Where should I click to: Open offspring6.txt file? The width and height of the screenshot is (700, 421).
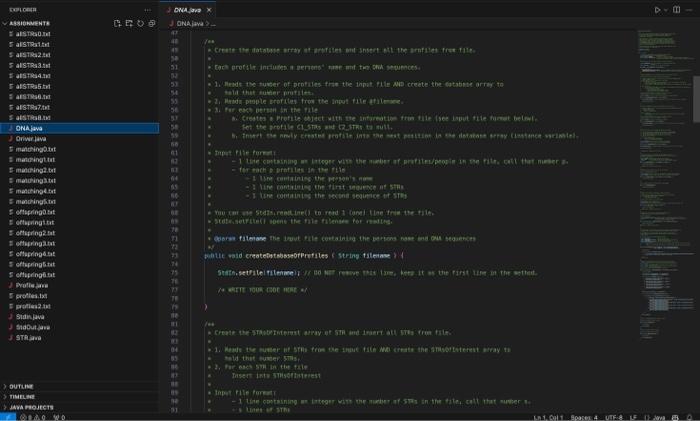pos(79,275)
